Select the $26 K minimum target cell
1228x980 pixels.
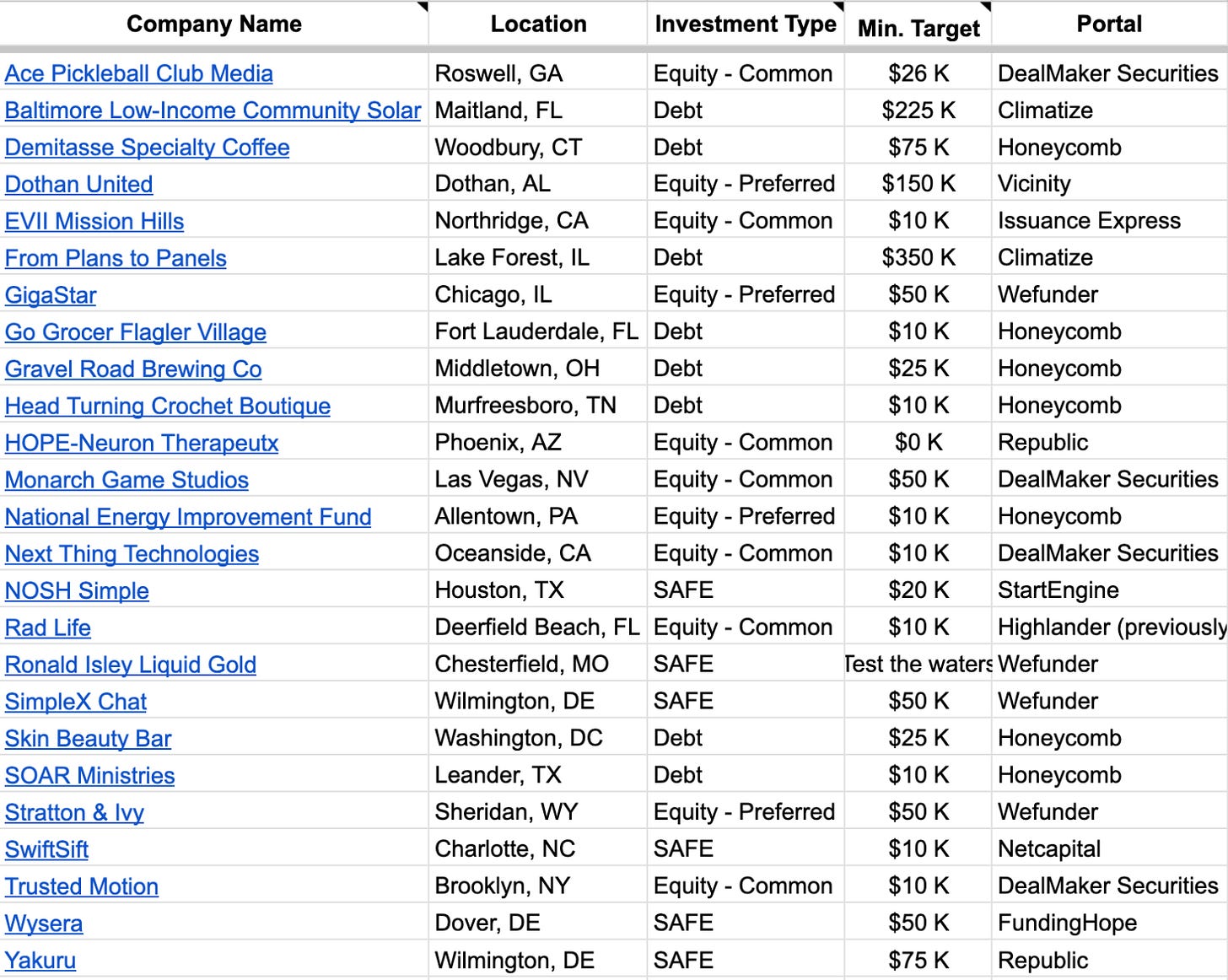(918, 73)
